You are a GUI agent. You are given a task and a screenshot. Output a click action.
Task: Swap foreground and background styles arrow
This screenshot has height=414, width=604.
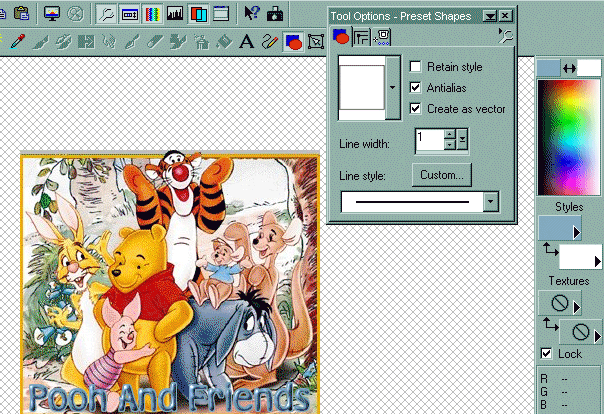pos(550,249)
